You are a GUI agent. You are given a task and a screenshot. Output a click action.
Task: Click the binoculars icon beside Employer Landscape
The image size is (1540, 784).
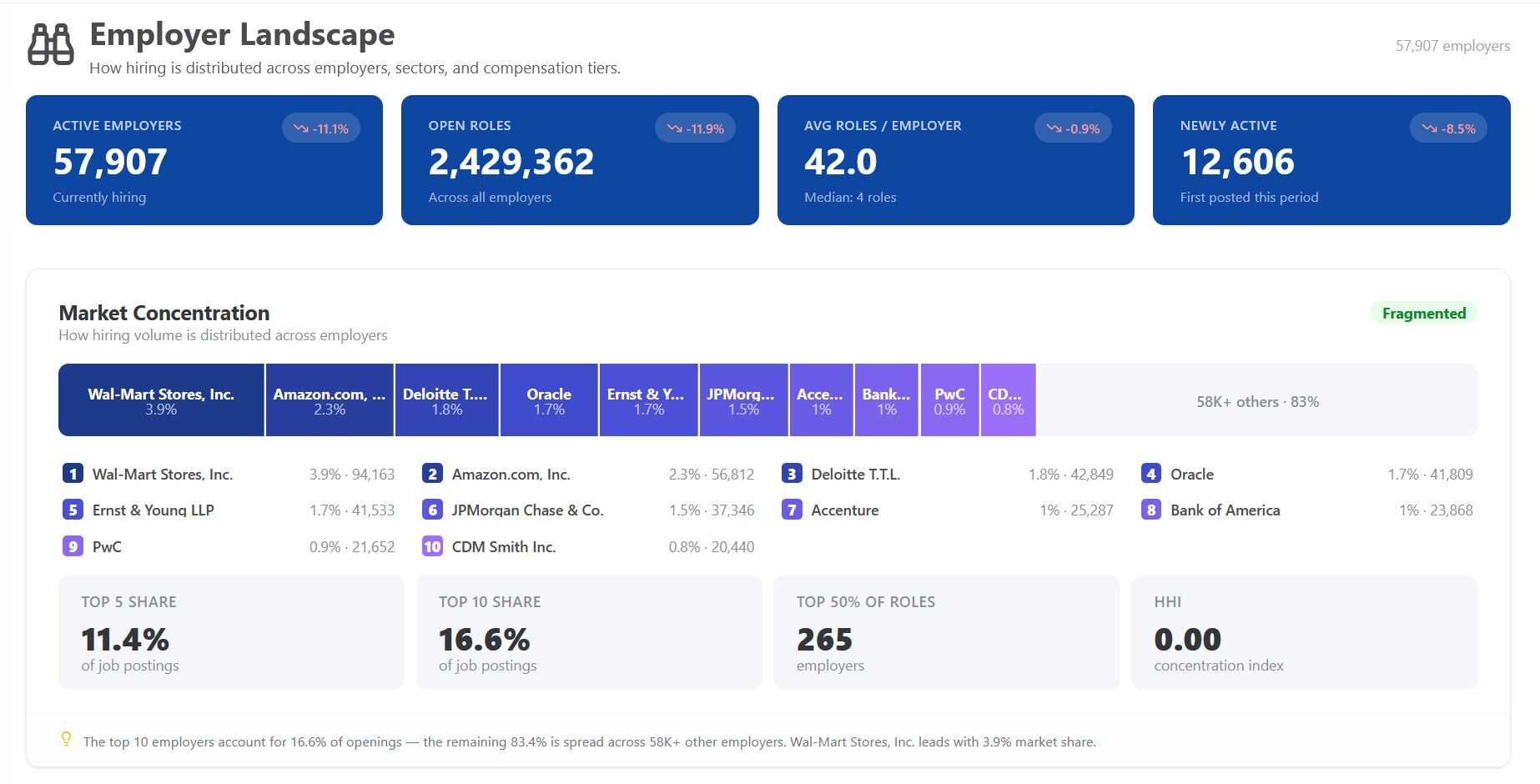[x=51, y=44]
